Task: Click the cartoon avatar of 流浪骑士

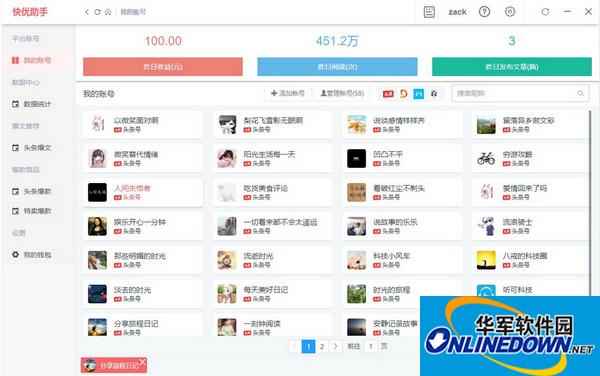Action: [486, 226]
